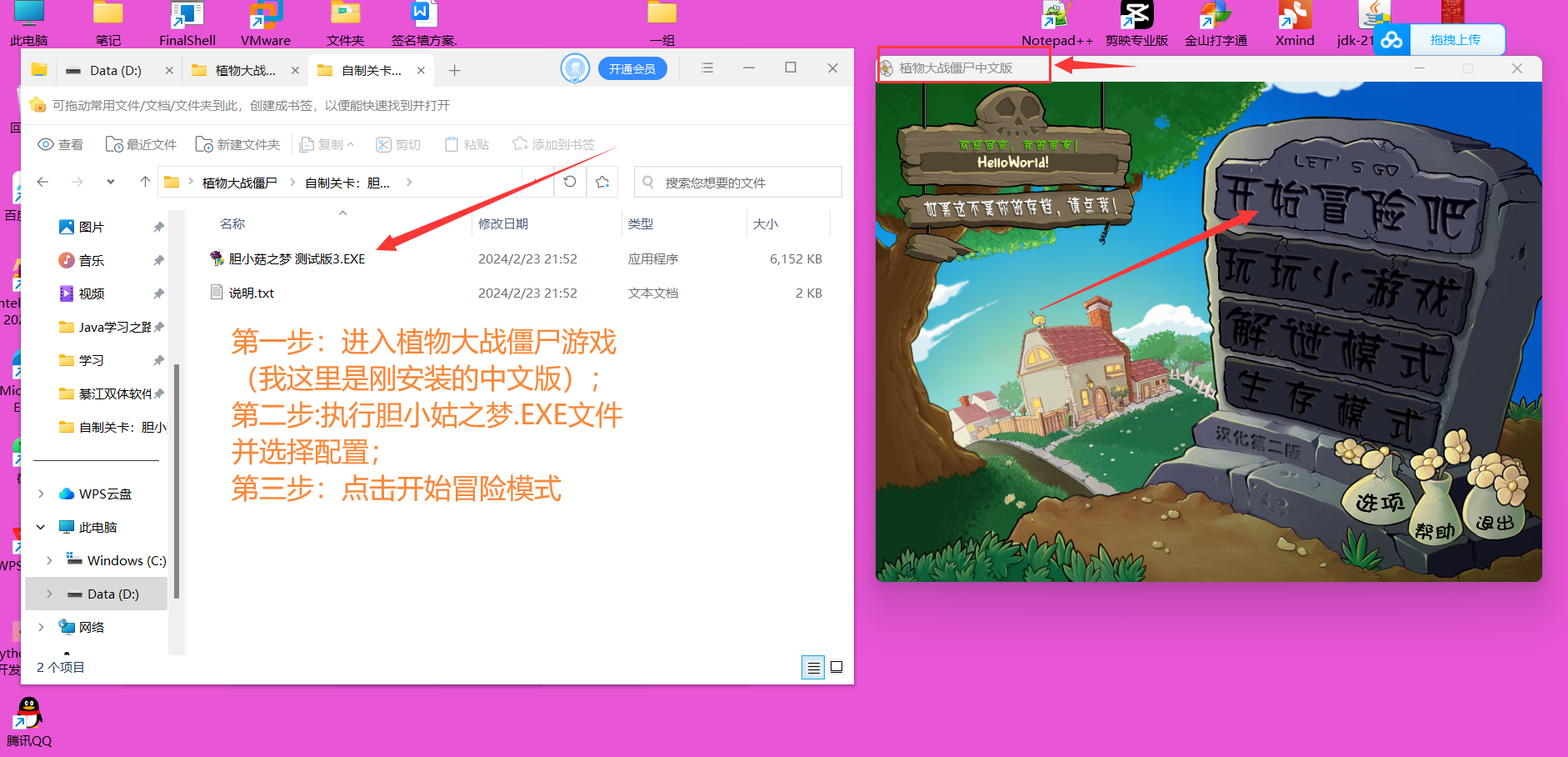Viewport: 1568px width, 757px height.
Task: Click the 查看 view toolbar item
Action: (x=61, y=144)
